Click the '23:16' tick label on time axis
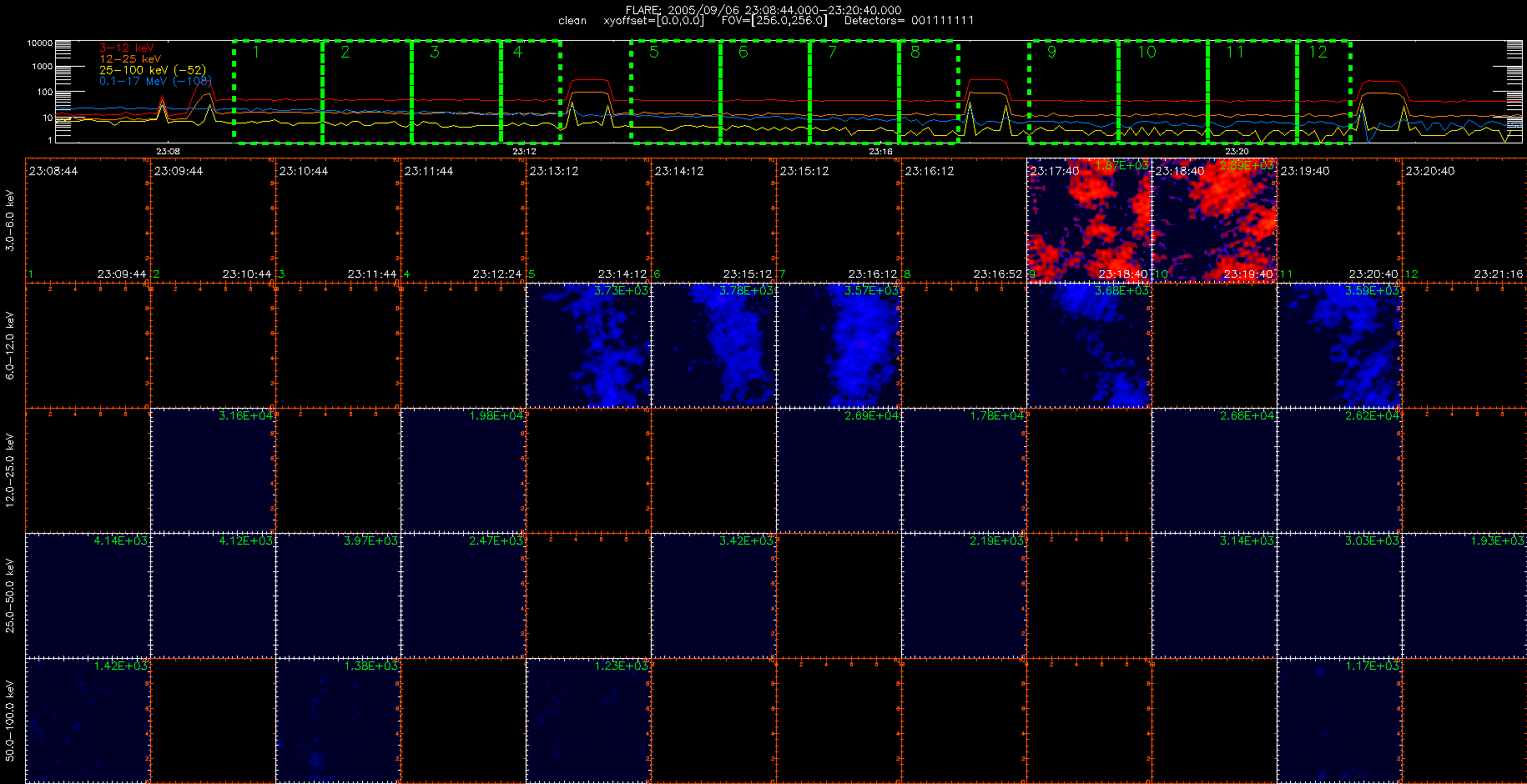This screenshot has height=784, width=1527. [x=880, y=151]
